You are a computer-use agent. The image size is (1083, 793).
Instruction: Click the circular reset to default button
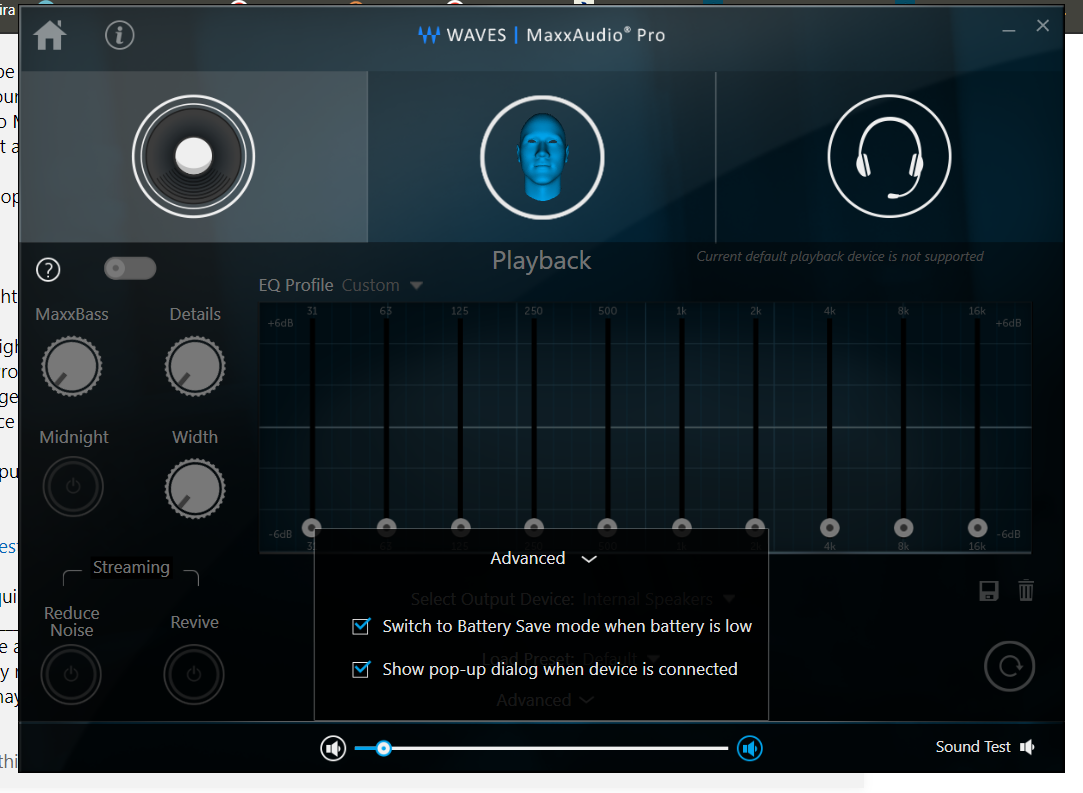[x=1010, y=667]
